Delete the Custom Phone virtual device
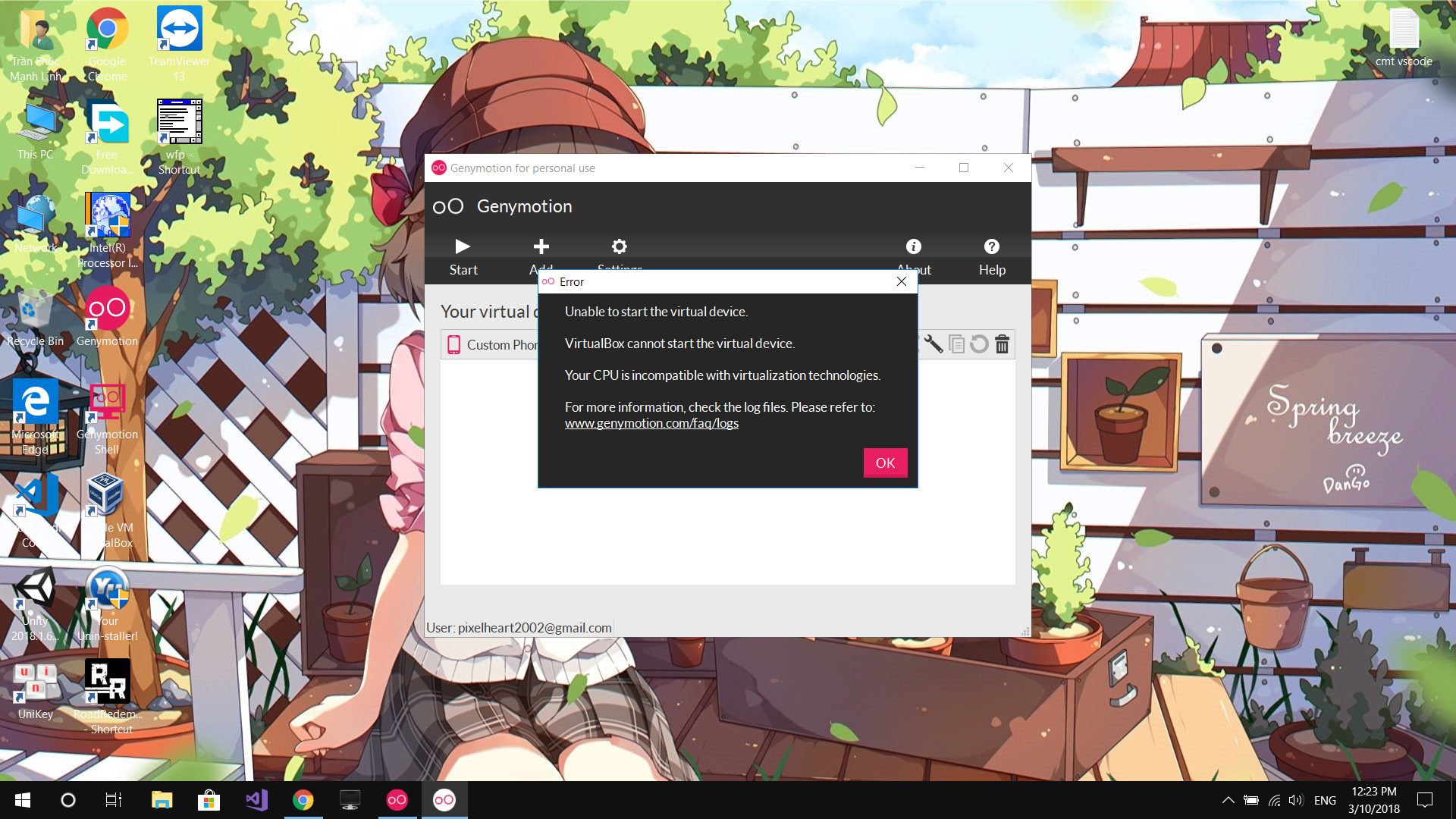Image resolution: width=1456 pixels, height=819 pixels. tap(1002, 344)
